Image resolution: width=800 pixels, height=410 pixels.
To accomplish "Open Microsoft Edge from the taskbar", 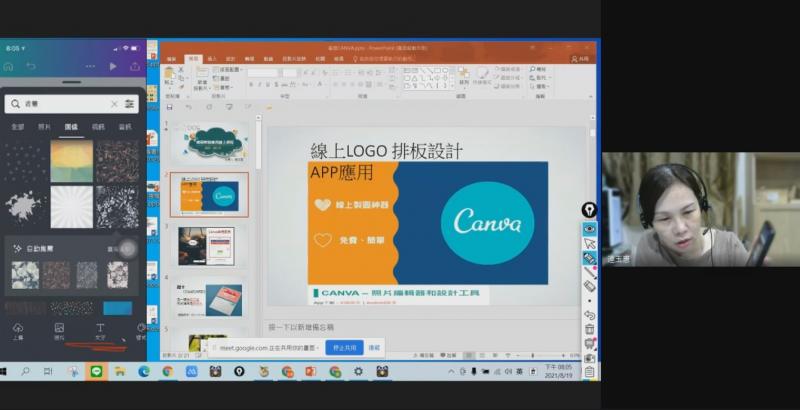I will pos(144,372).
